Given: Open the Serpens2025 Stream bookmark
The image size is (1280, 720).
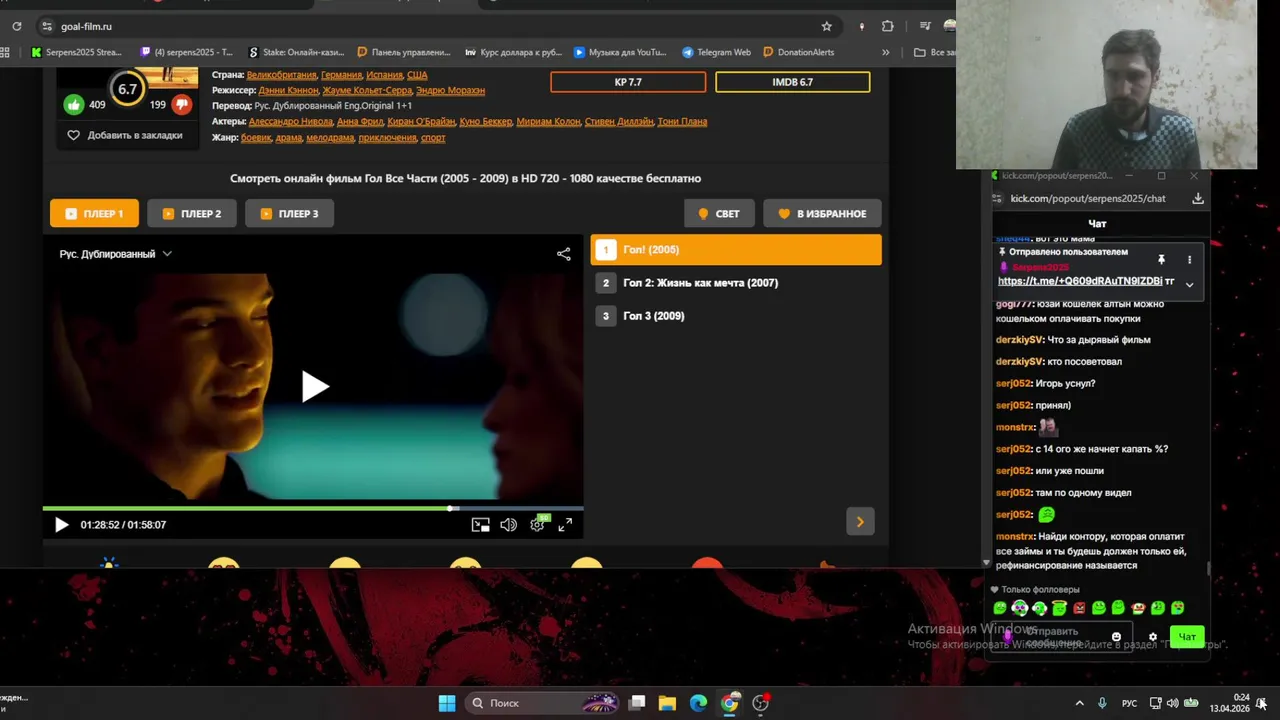Looking at the screenshot, I should coord(76,52).
